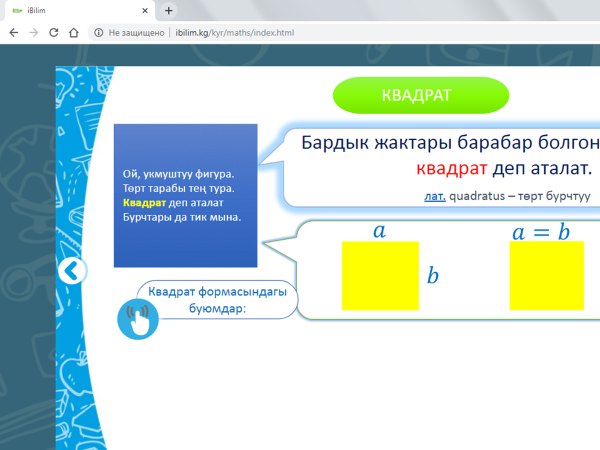This screenshot has height=450, width=600.
Task: Click the line 'Ой, укмуштуу фигура.'
Action: point(178,174)
